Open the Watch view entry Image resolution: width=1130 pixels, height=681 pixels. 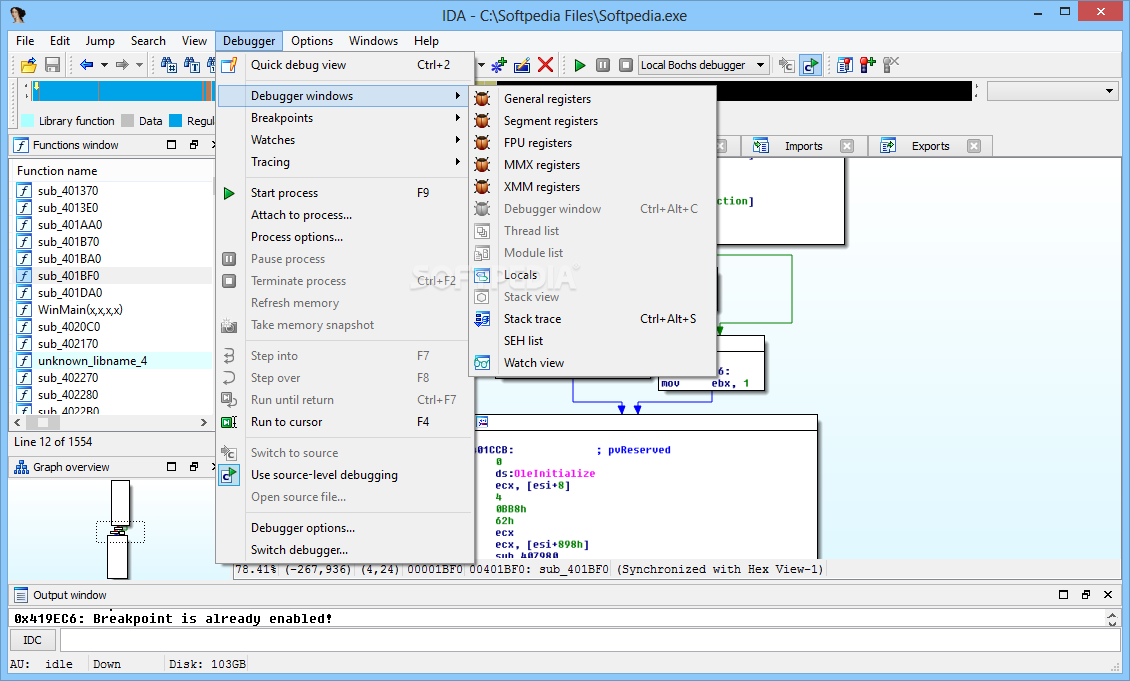[593, 362]
